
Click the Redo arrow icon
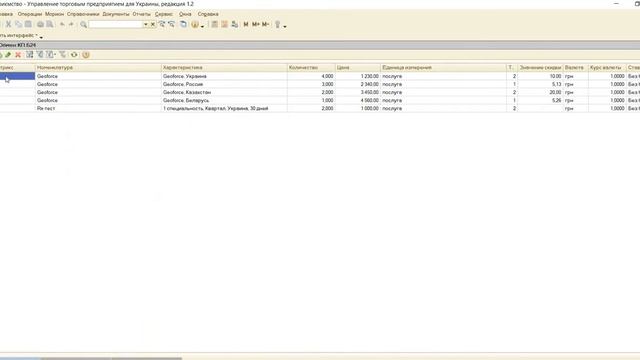coord(71,24)
